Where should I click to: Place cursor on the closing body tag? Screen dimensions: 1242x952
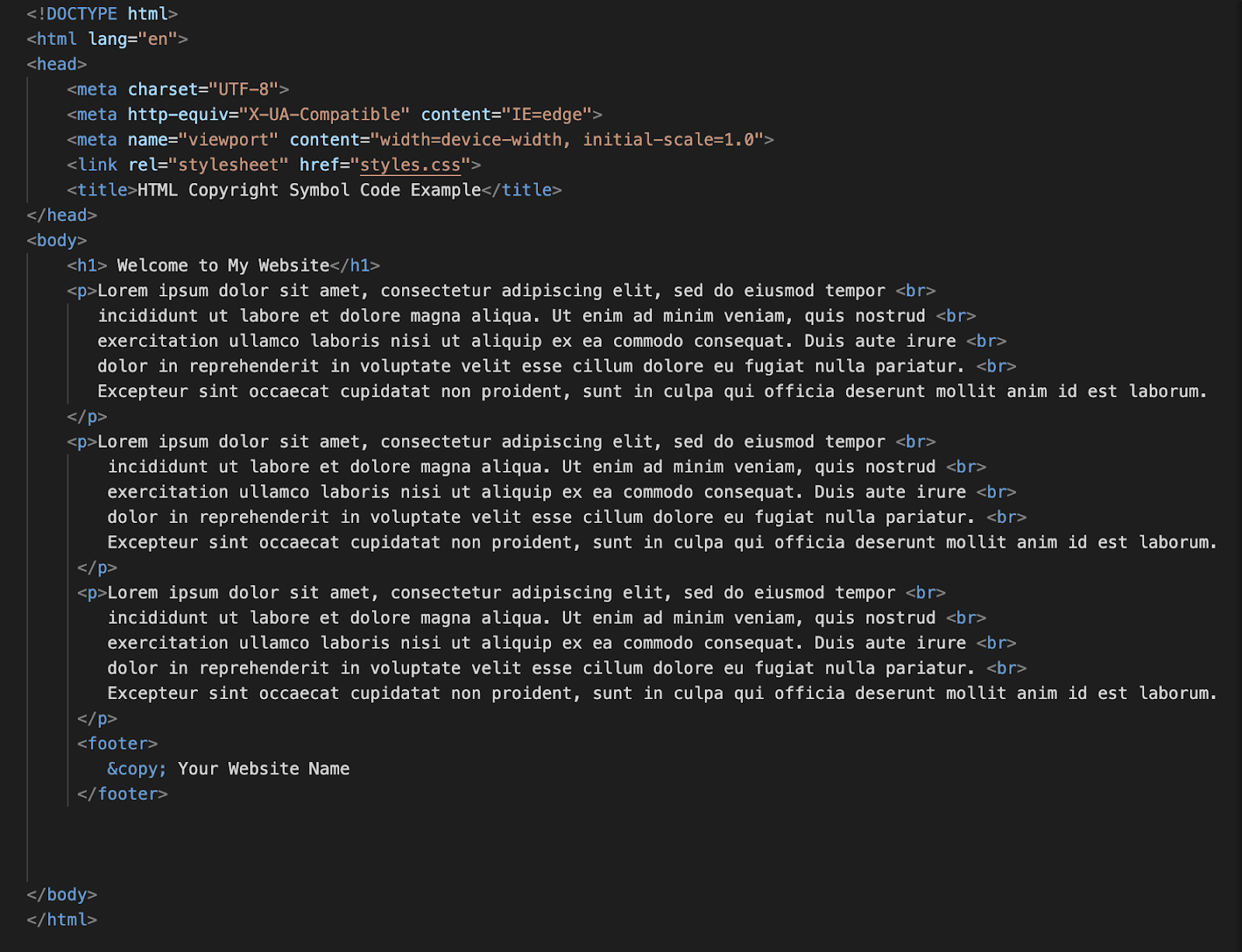(62, 895)
